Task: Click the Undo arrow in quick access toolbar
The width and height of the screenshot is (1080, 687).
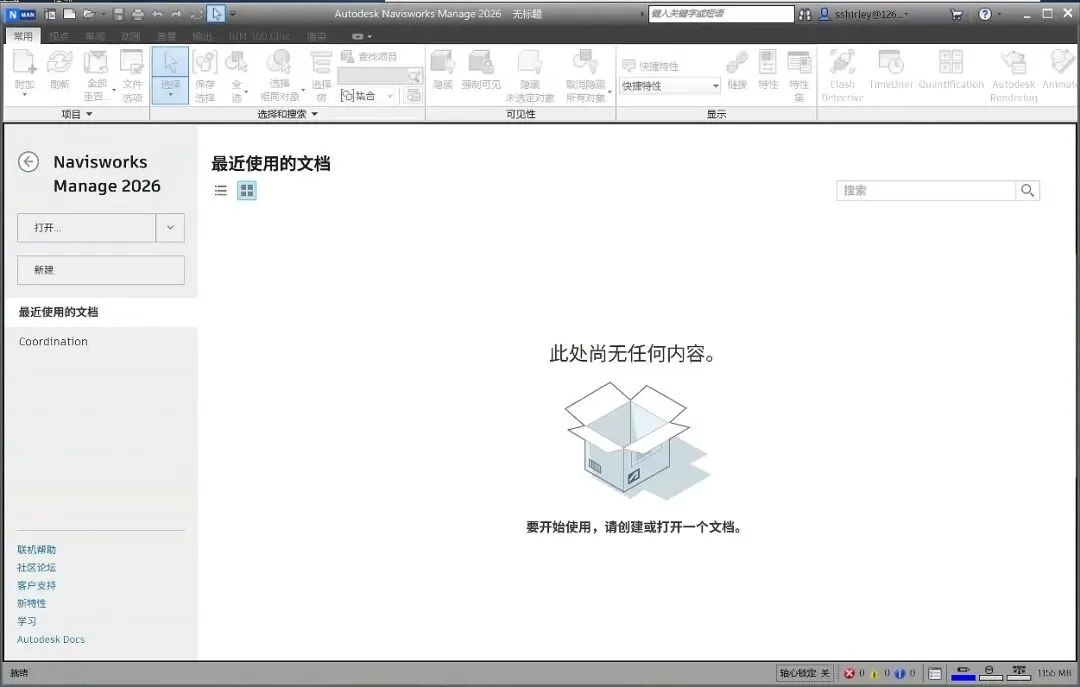Action: (158, 14)
